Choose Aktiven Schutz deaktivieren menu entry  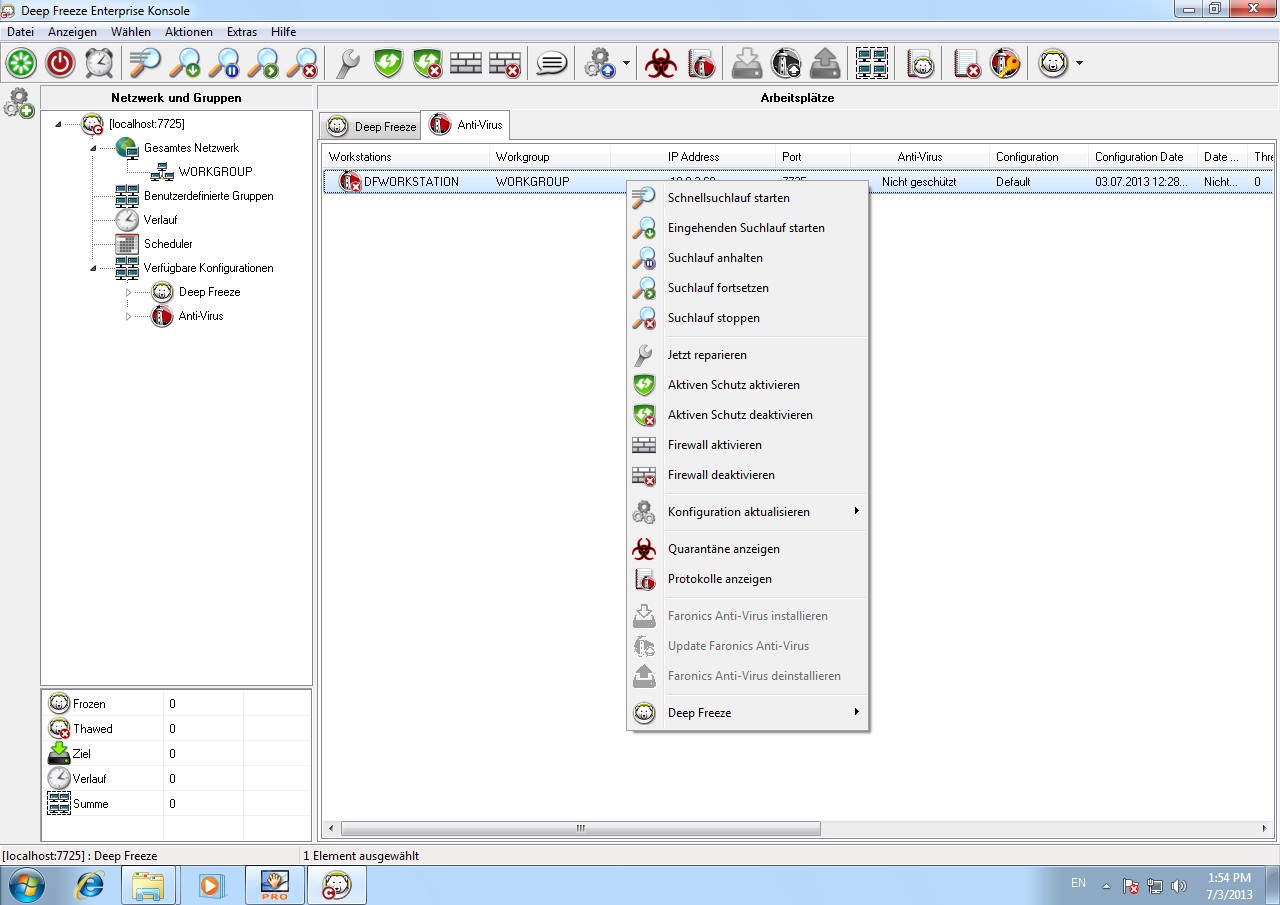747,415
